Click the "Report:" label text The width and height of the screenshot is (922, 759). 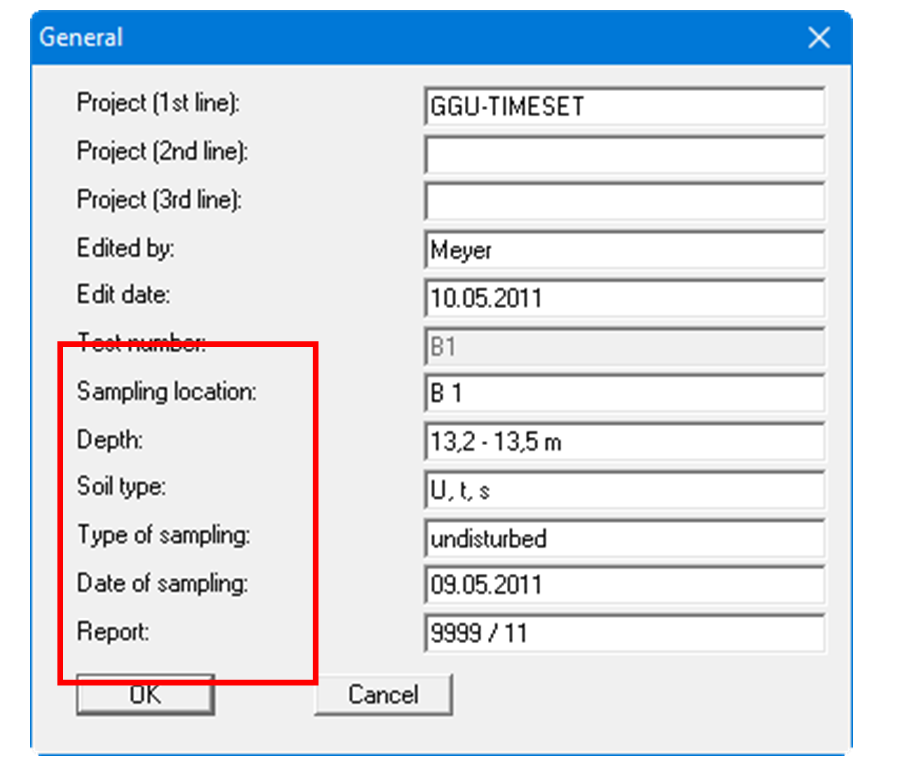click(x=112, y=631)
